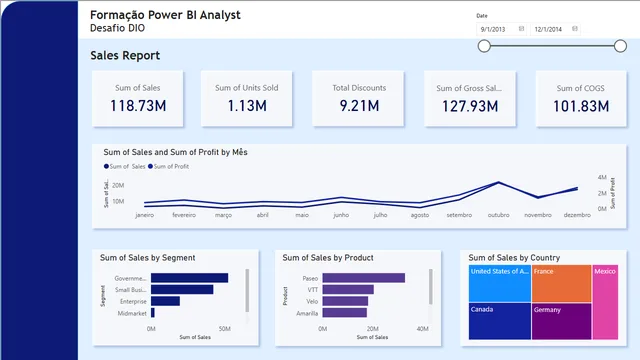
Task: Click the Segment chart vertical scrollbar
Action: 247,290
